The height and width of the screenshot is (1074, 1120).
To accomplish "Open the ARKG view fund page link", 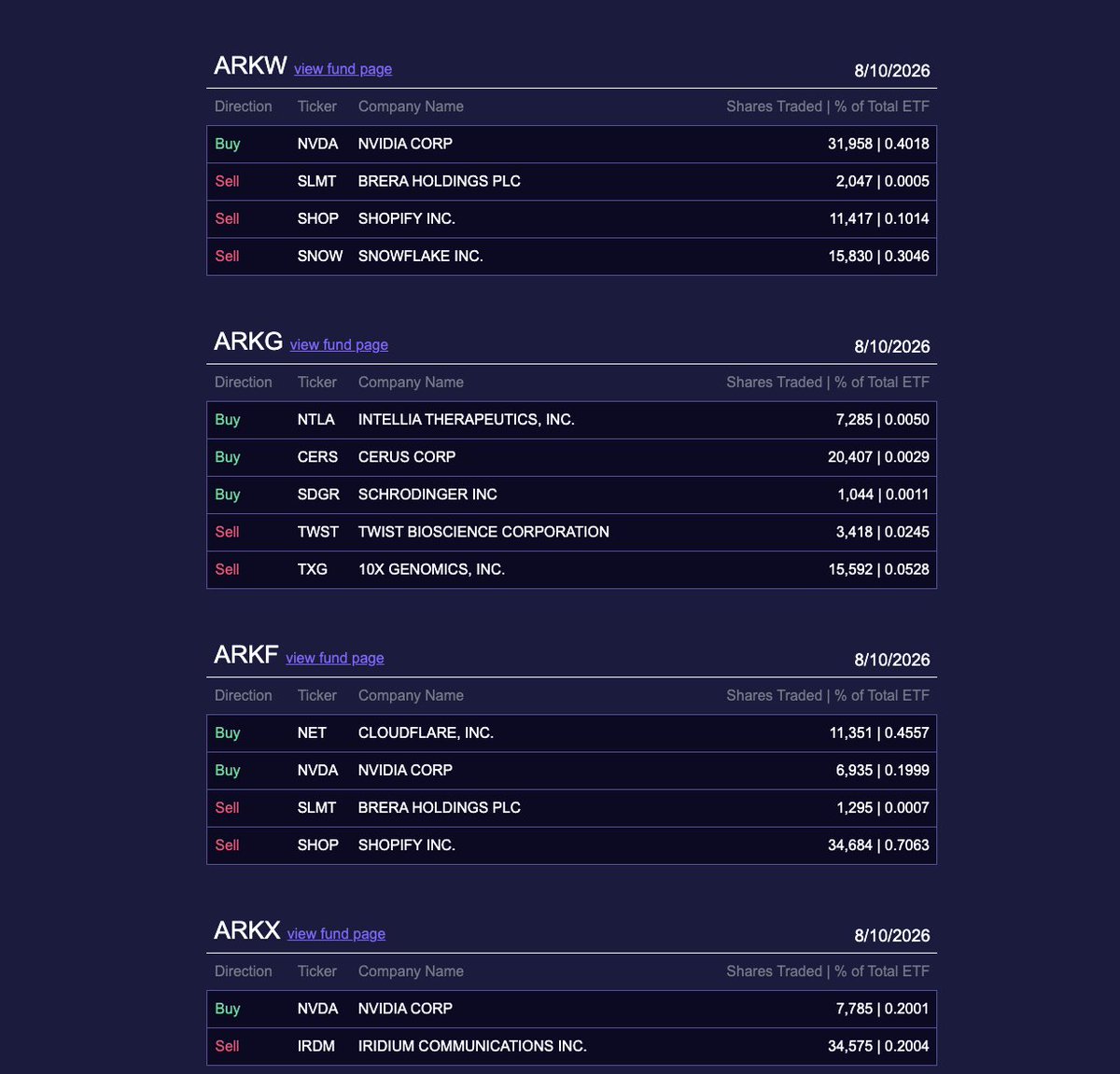I will (x=339, y=345).
